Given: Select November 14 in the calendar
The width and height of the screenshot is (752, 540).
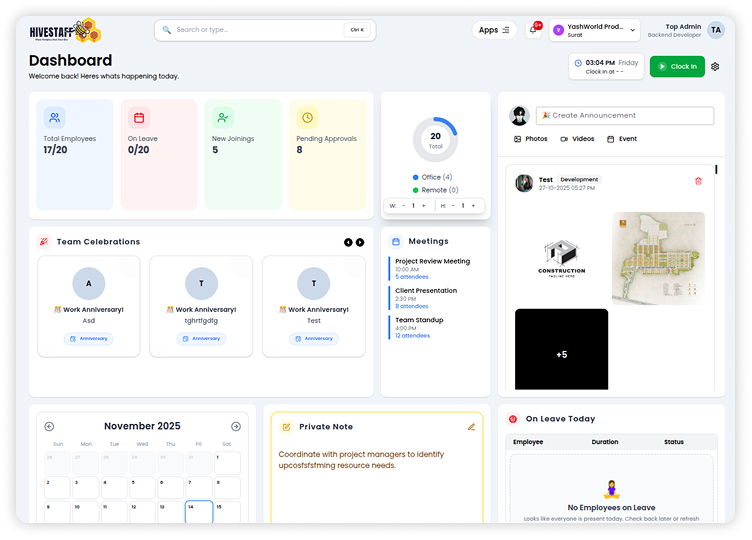Looking at the screenshot, I should (x=199, y=512).
